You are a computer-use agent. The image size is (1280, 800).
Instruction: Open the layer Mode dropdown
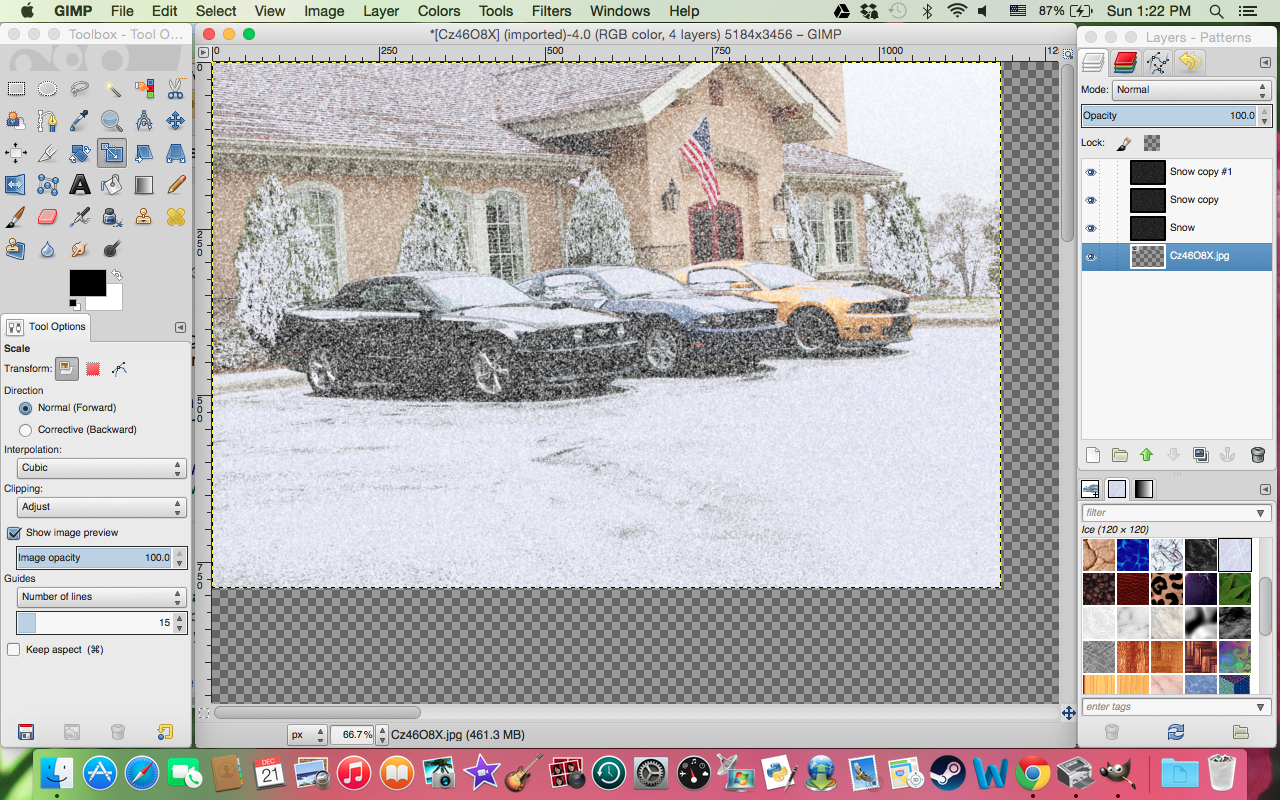pyautogui.click(x=1190, y=89)
